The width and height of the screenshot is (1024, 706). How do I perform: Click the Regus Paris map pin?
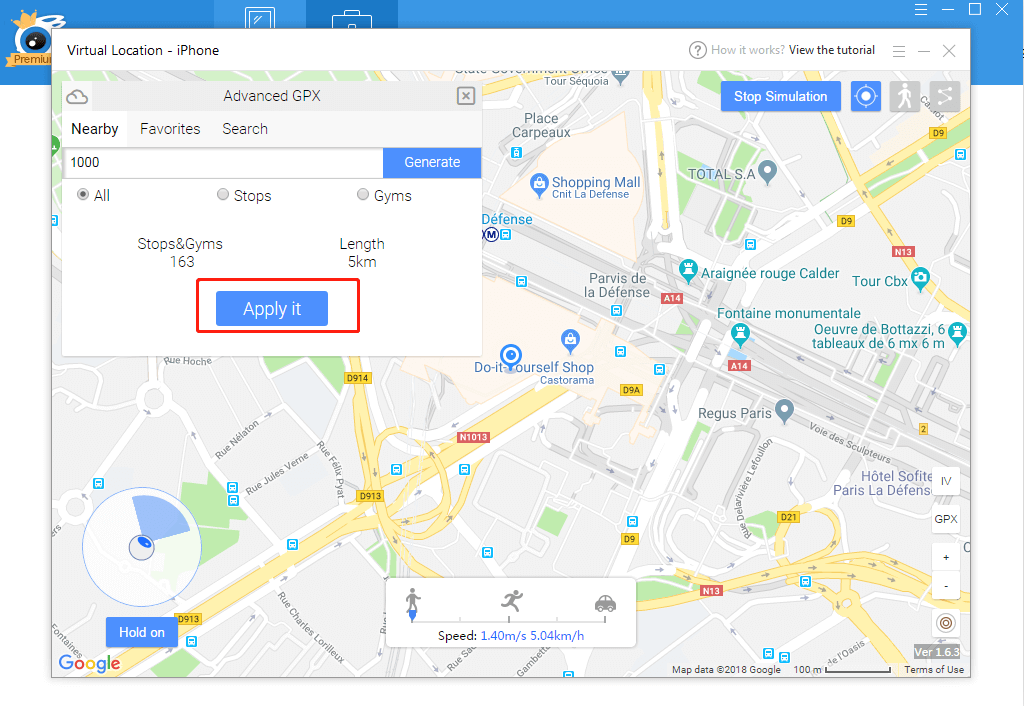[784, 411]
